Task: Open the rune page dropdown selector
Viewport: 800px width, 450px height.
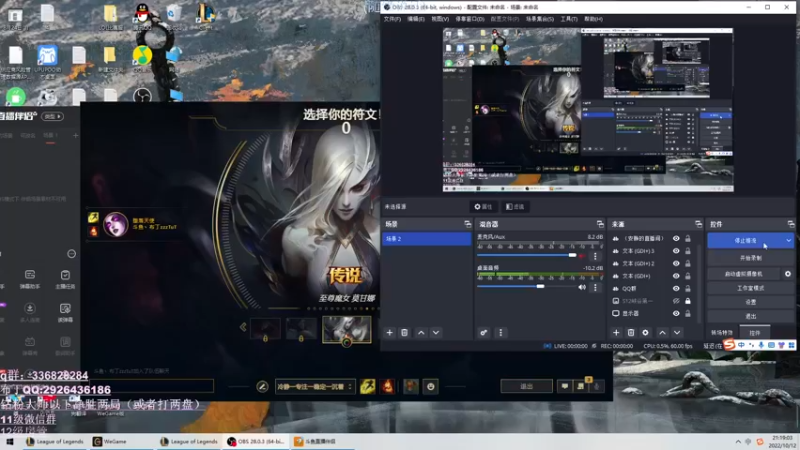Action: pyautogui.click(x=314, y=387)
